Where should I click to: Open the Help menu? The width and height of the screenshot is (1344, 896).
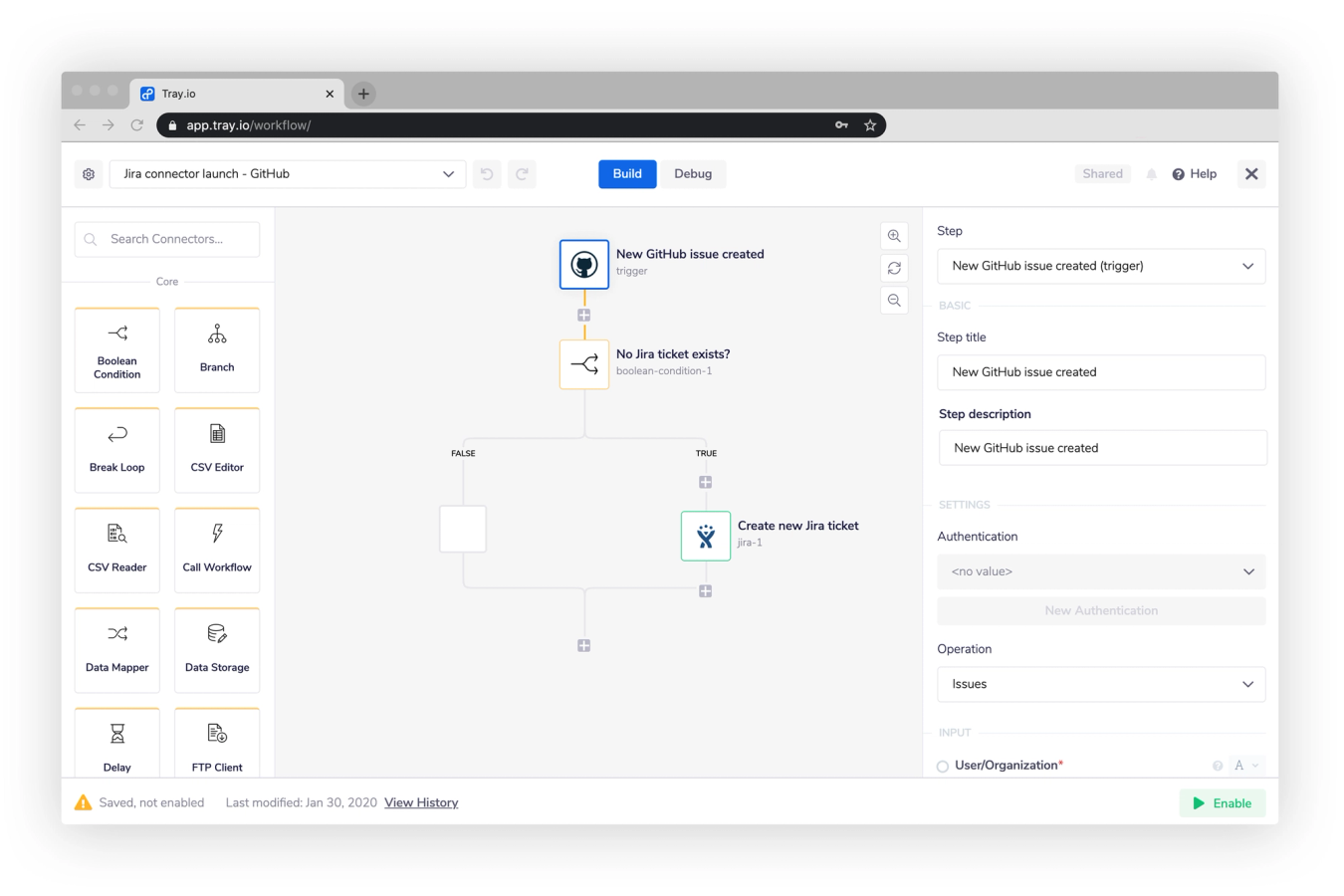1195,174
